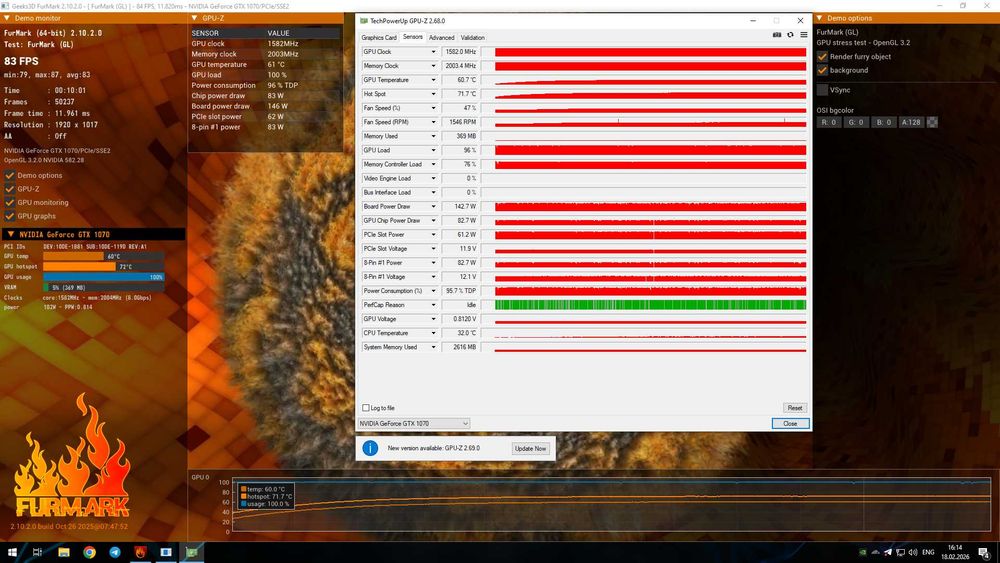Click the ENG language indicator
Viewport: 1000px width, 563px height.
point(929,552)
